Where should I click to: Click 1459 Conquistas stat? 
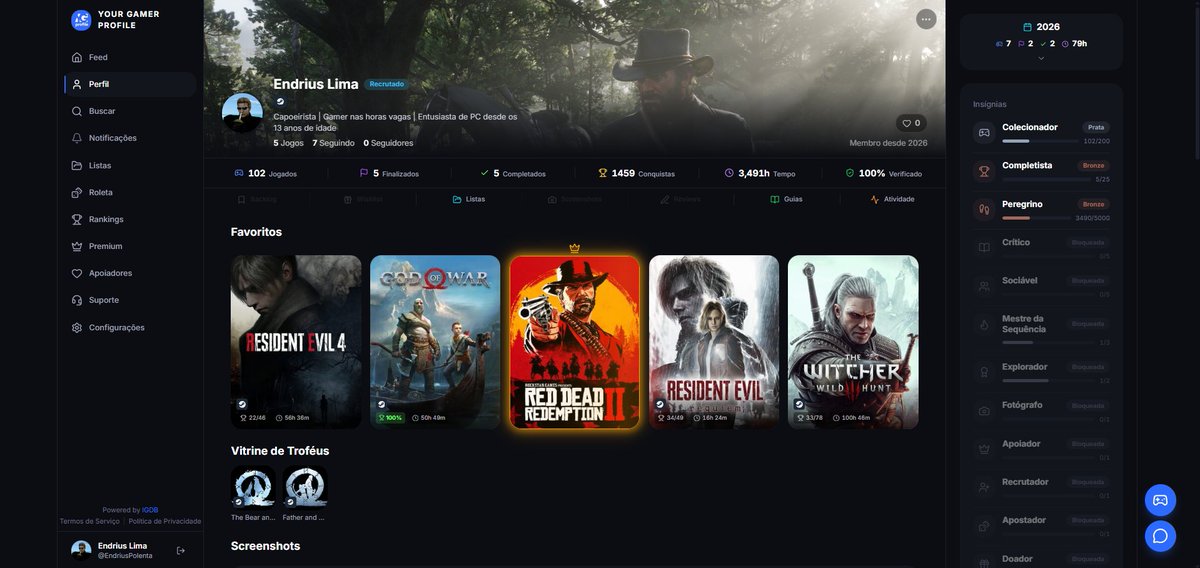click(636, 173)
